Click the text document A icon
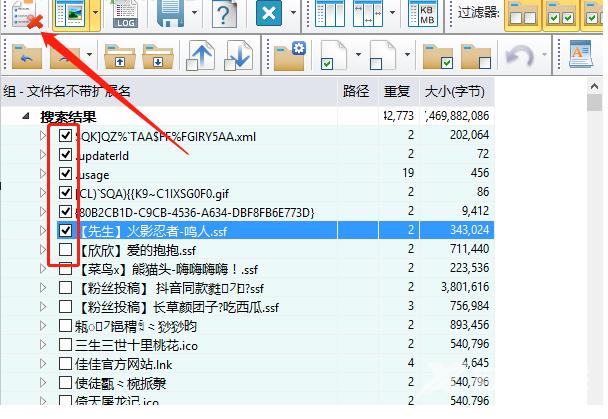608x419 pixels. tap(580, 54)
